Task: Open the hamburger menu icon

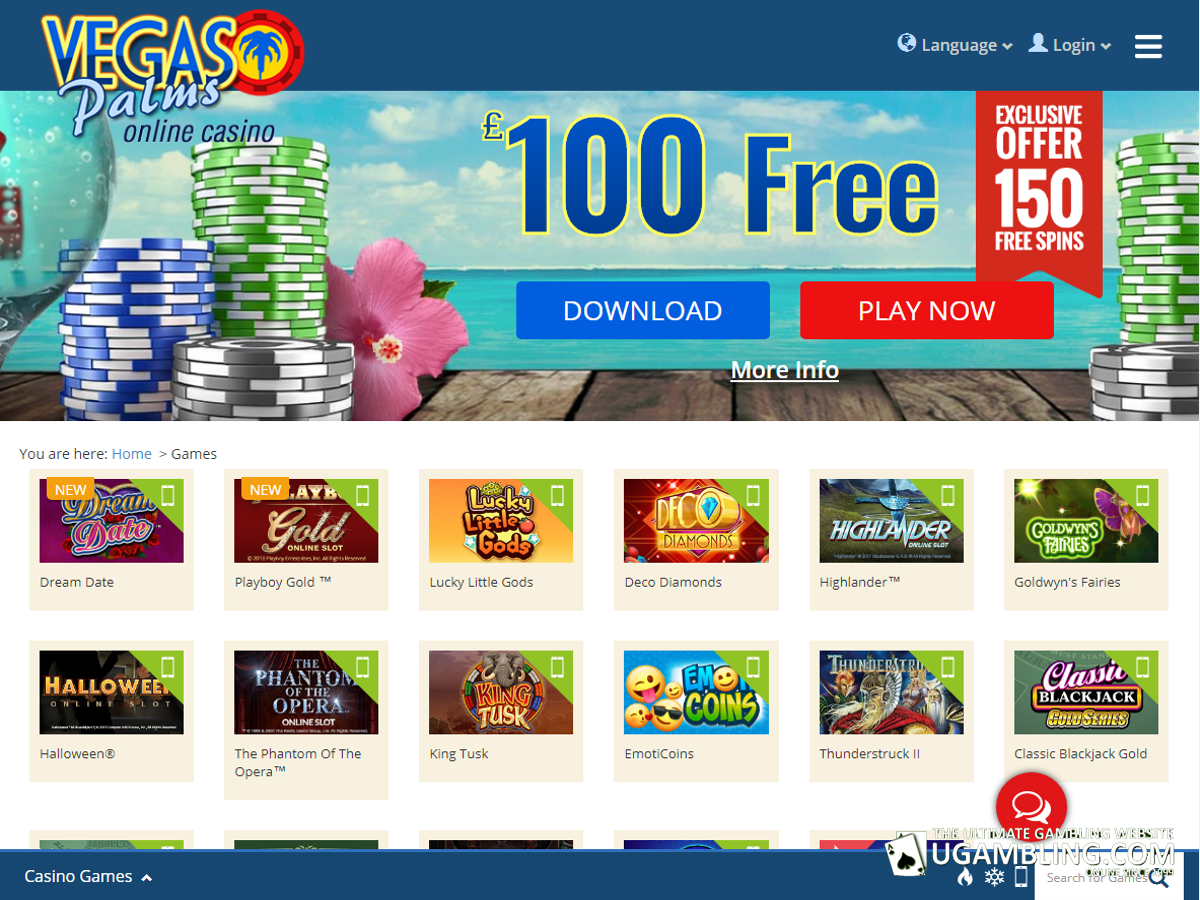Action: tap(1148, 45)
